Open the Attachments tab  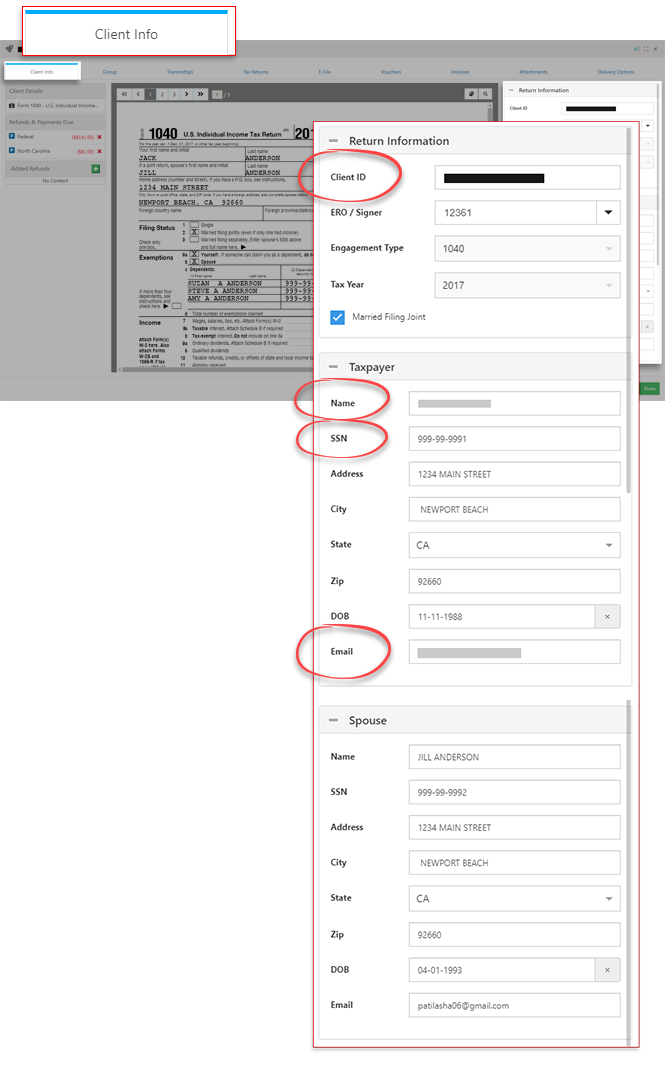click(x=533, y=72)
